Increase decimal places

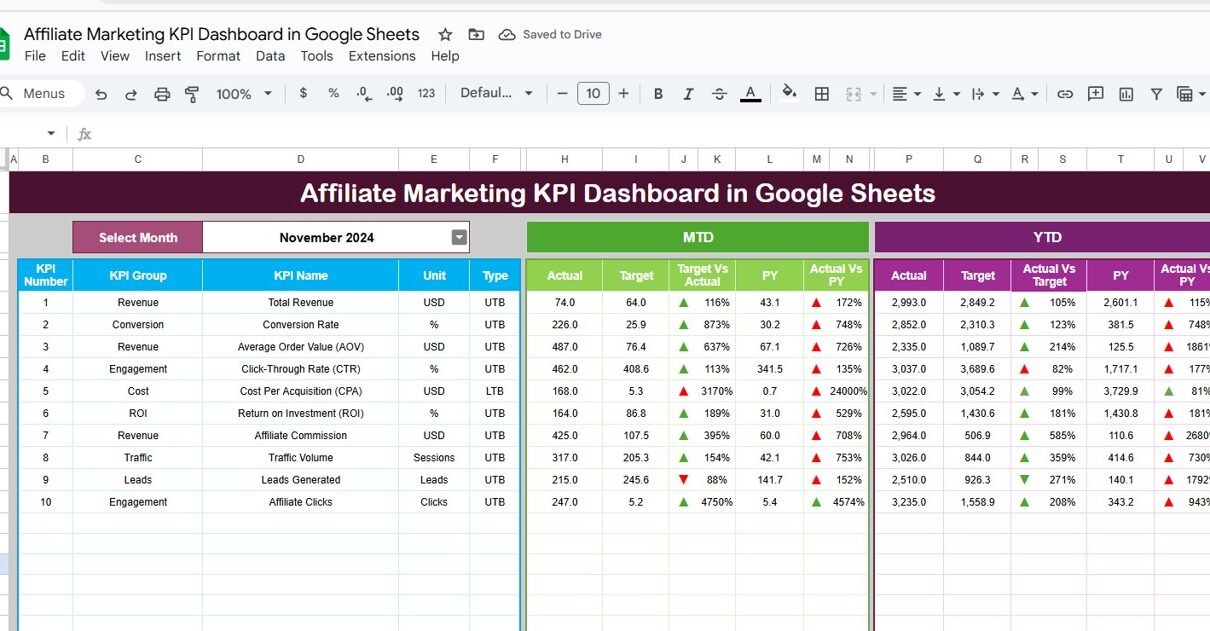395,93
